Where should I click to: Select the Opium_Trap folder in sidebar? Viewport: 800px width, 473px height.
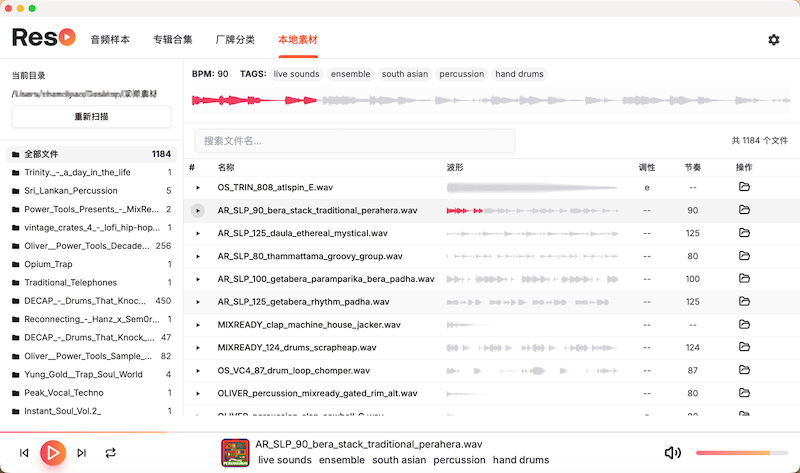(x=48, y=264)
